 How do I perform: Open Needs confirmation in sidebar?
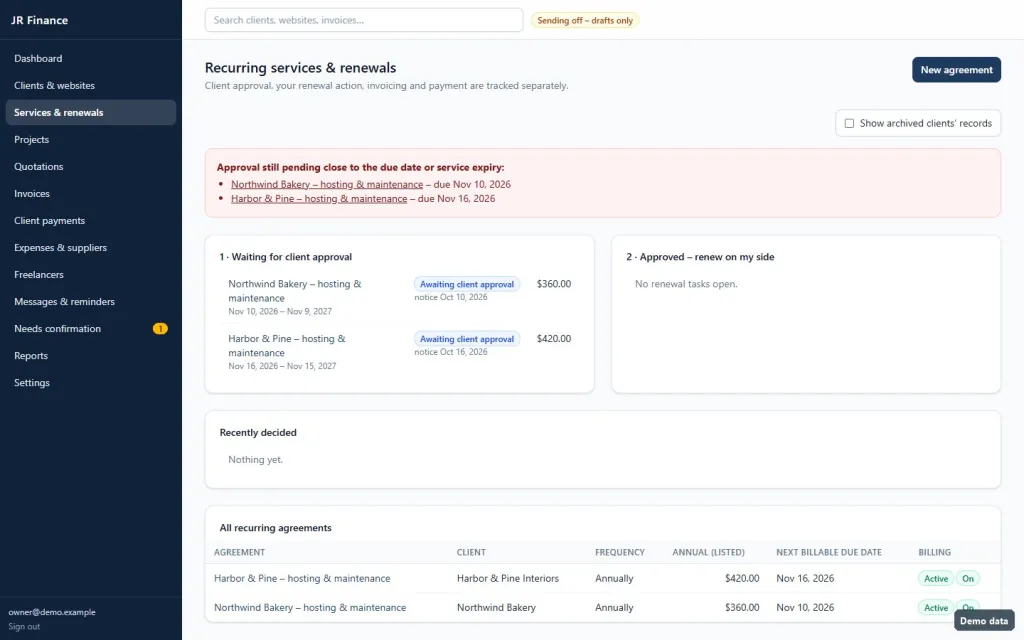click(91, 328)
